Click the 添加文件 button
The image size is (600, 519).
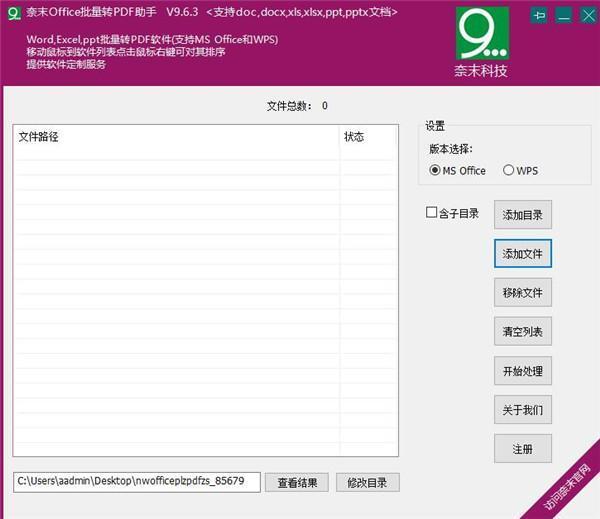[x=523, y=254]
